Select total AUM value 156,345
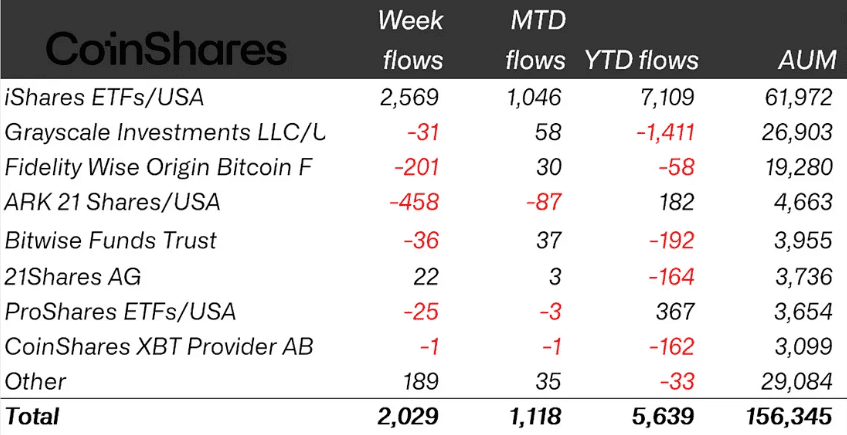847x435 pixels. pos(789,417)
